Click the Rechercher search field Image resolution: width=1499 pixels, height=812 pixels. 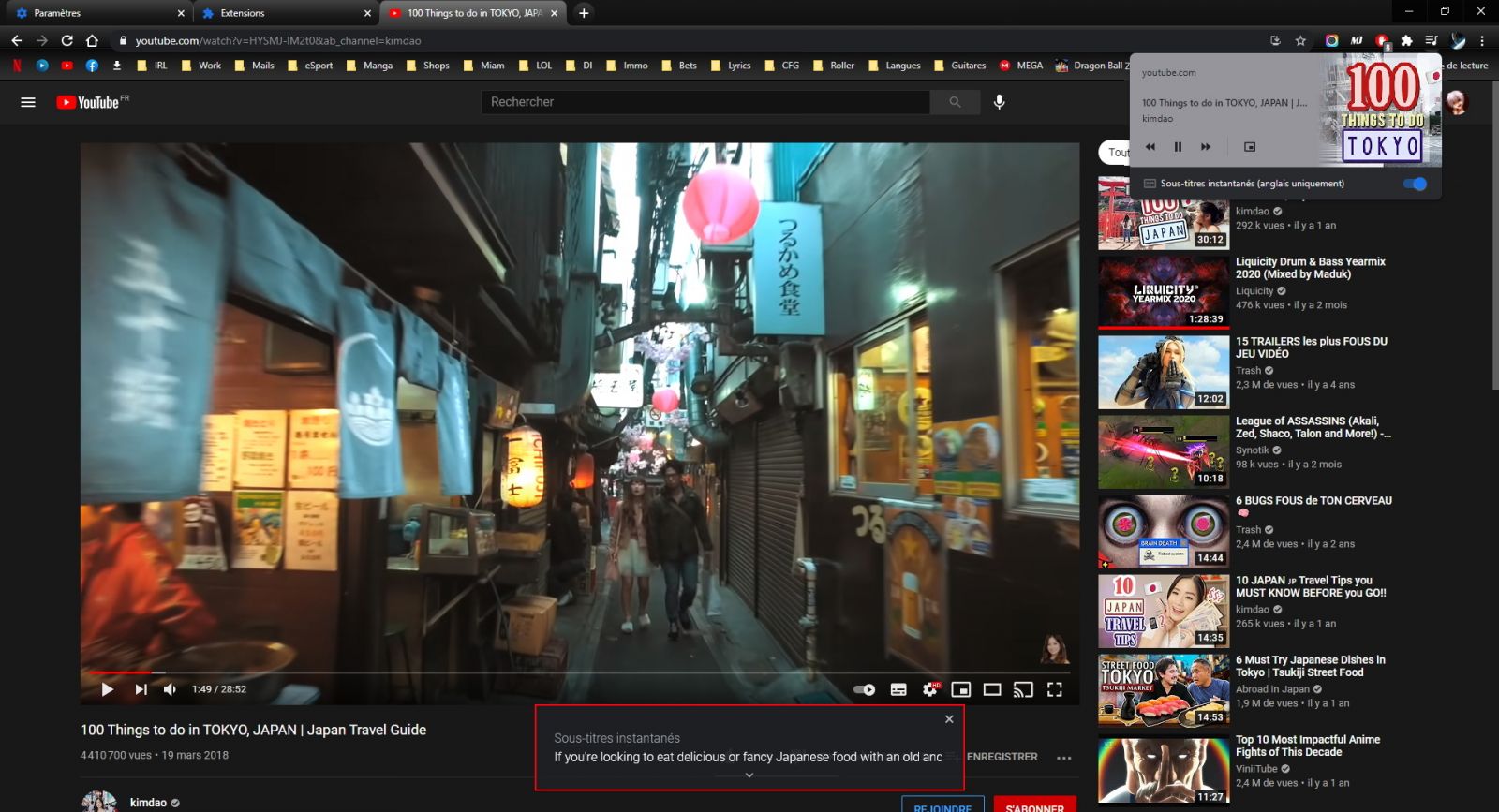(x=706, y=102)
